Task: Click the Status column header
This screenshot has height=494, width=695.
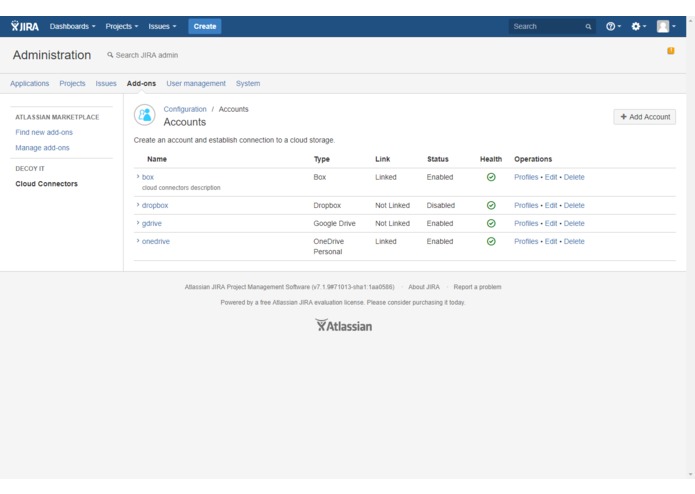Action: tap(438, 159)
